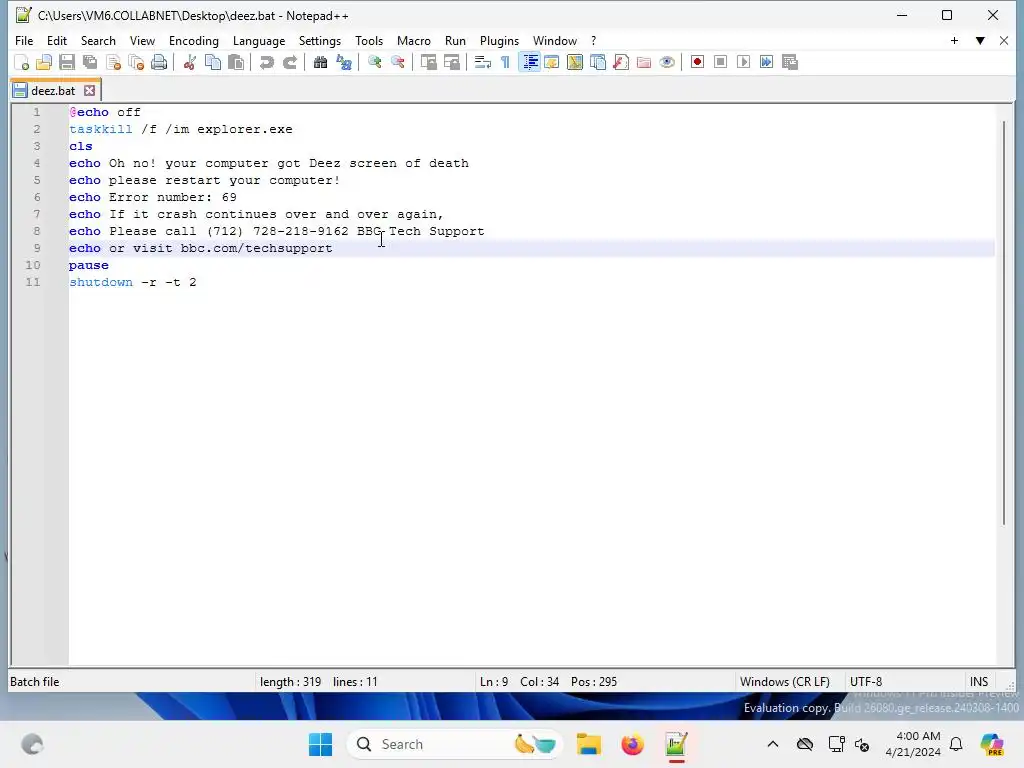Click the Close document toolbar icon

click(x=114, y=62)
